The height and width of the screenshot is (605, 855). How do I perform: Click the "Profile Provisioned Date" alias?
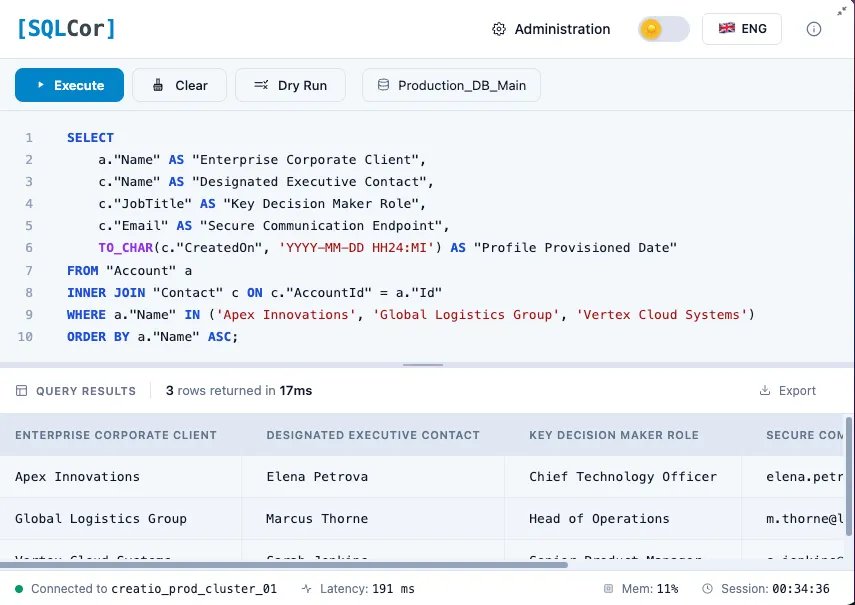click(575, 247)
